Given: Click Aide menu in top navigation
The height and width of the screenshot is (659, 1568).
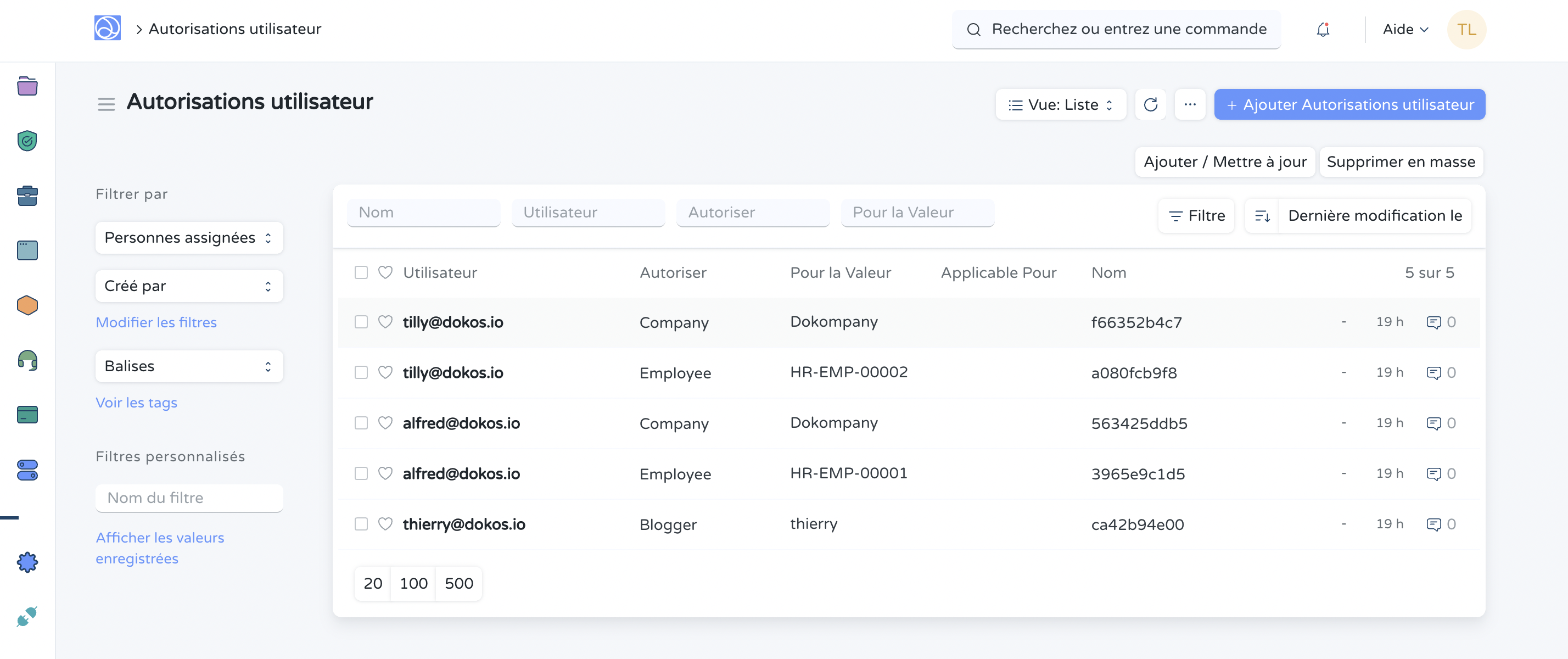Looking at the screenshot, I should pos(1404,28).
